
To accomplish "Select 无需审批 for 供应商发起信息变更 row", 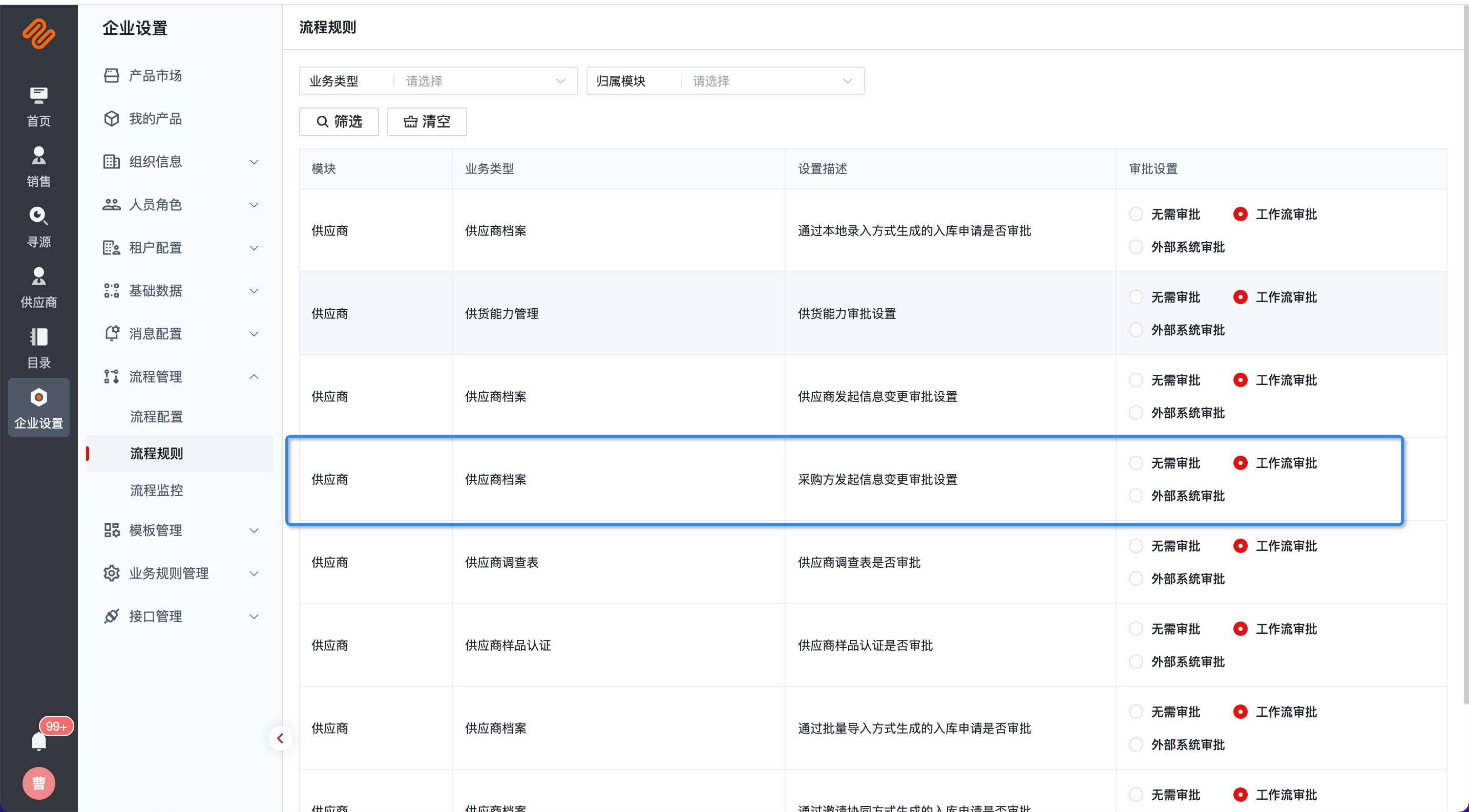I will point(1136,380).
